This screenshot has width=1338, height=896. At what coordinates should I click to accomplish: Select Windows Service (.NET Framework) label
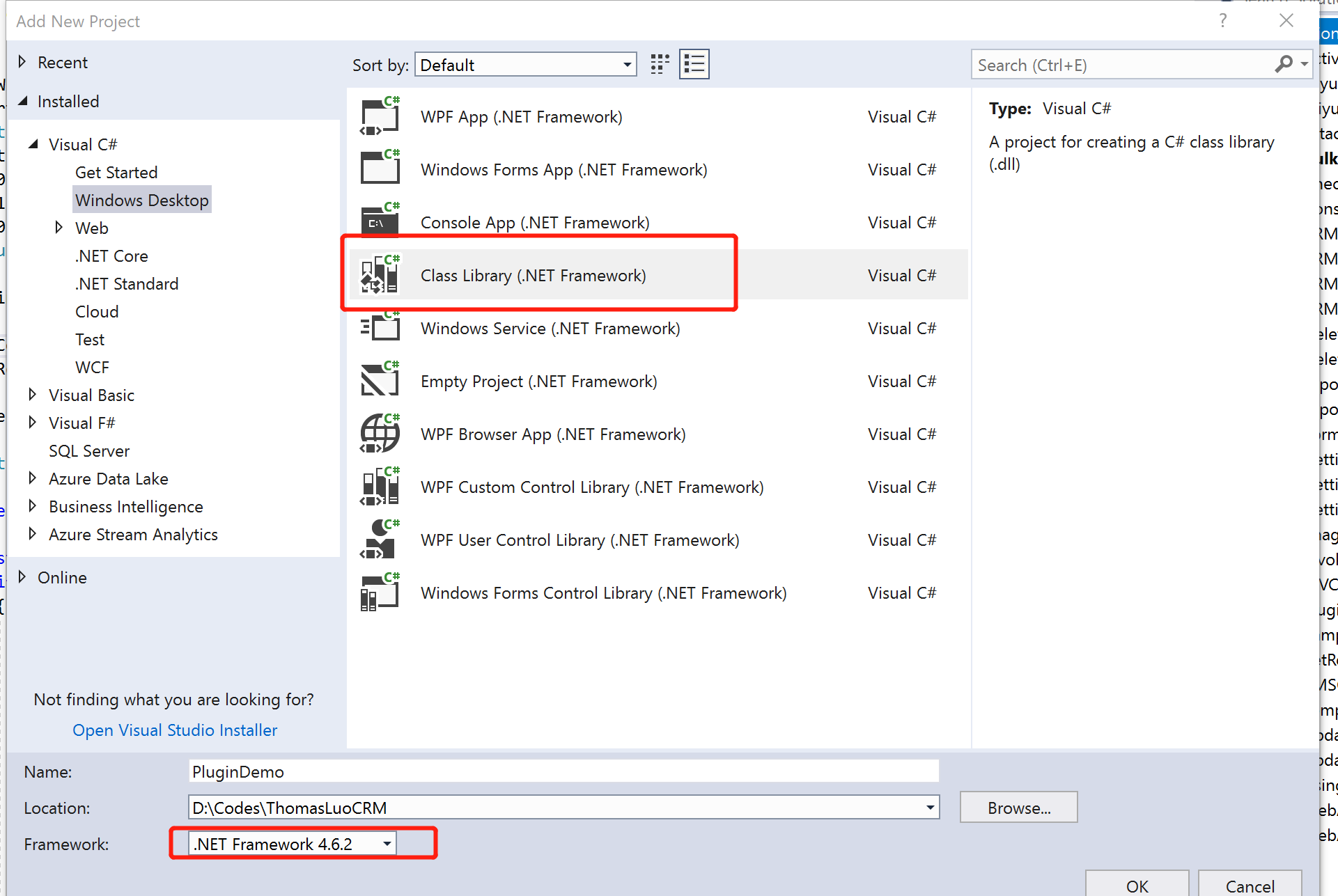tap(550, 329)
